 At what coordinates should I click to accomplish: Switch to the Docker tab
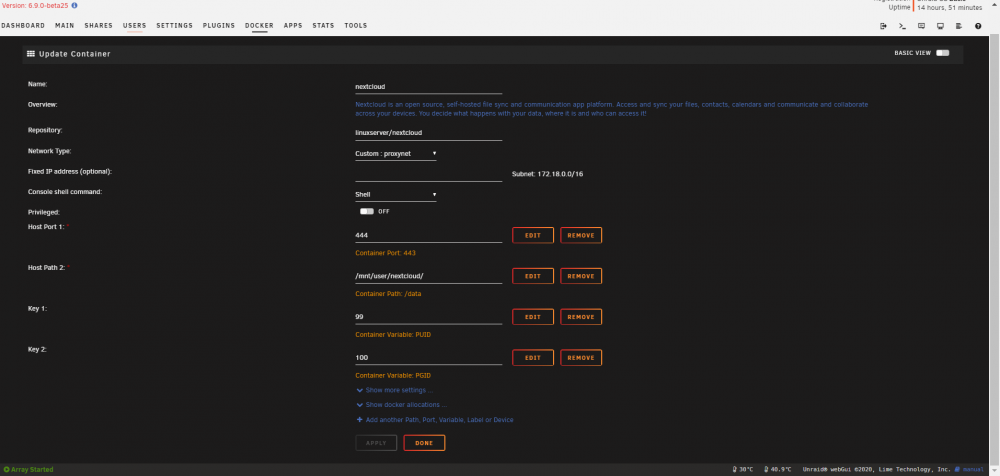259,26
